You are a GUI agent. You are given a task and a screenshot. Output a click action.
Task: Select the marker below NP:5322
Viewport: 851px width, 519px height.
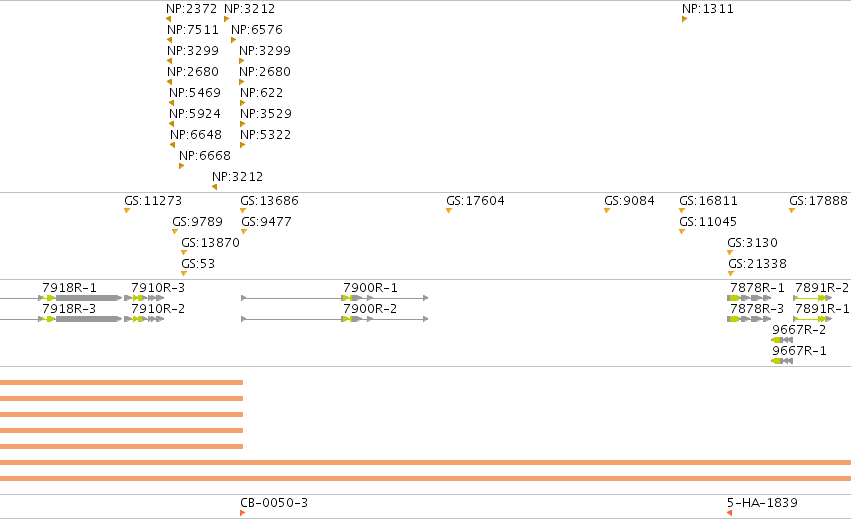pyautogui.click(x=243, y=145)
